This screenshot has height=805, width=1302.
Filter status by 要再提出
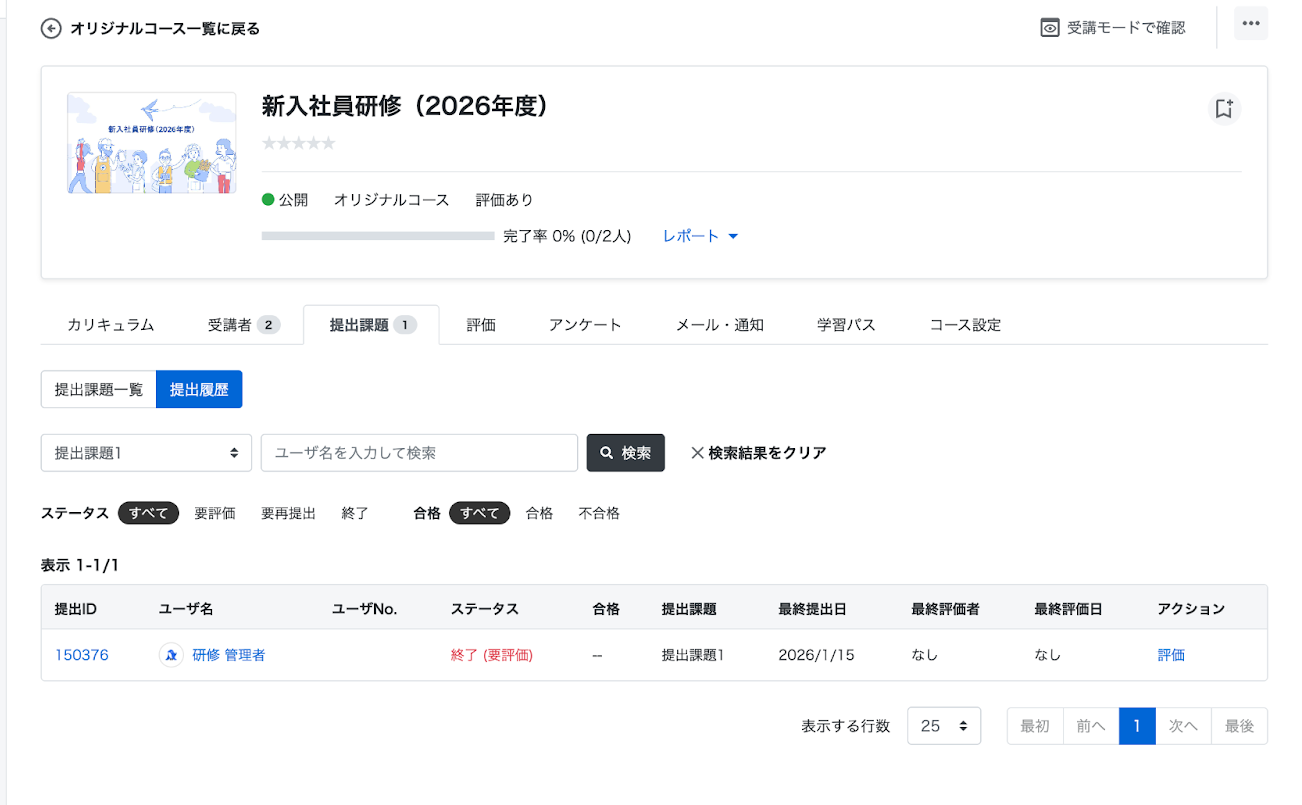288,513
